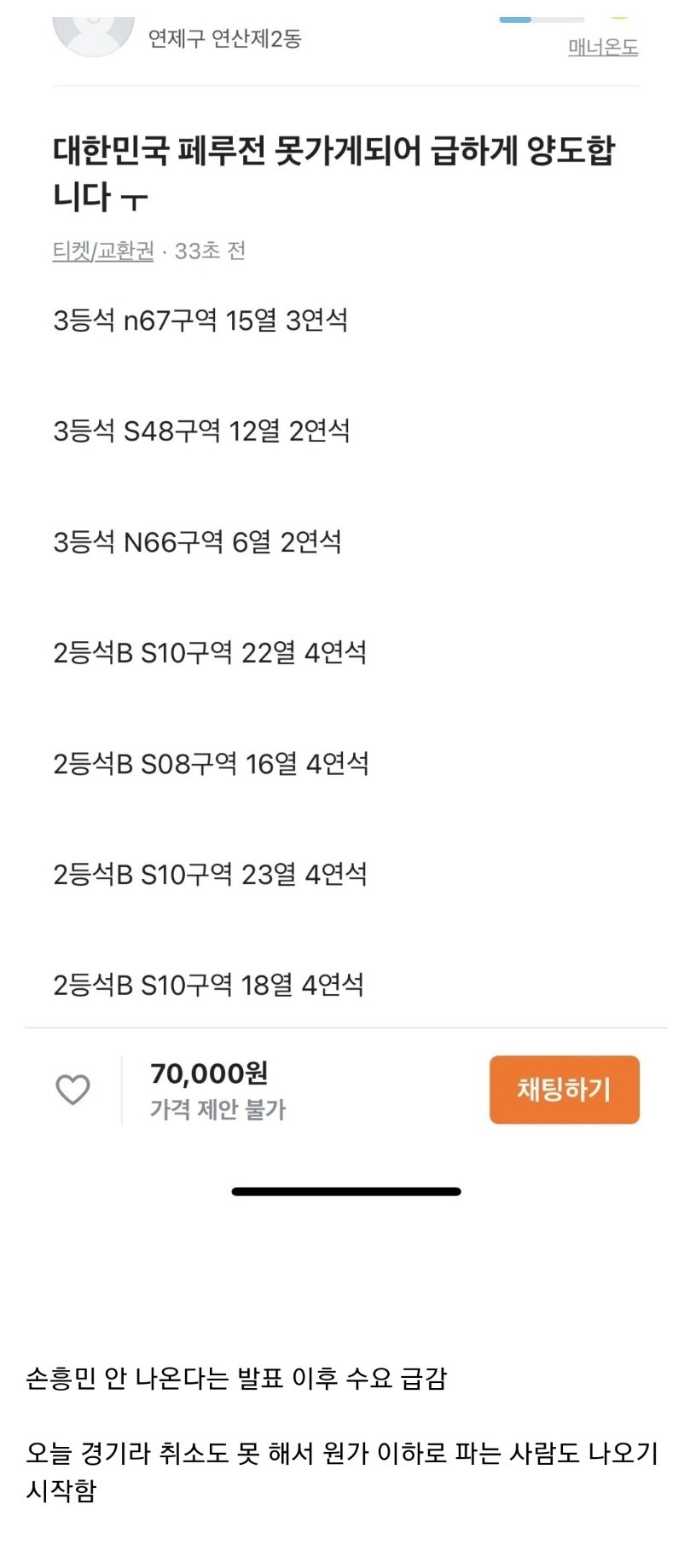Tap the listing title about 페루전 tickets
The height and width of the screenshot is (1568, 690).
(333, 173)
